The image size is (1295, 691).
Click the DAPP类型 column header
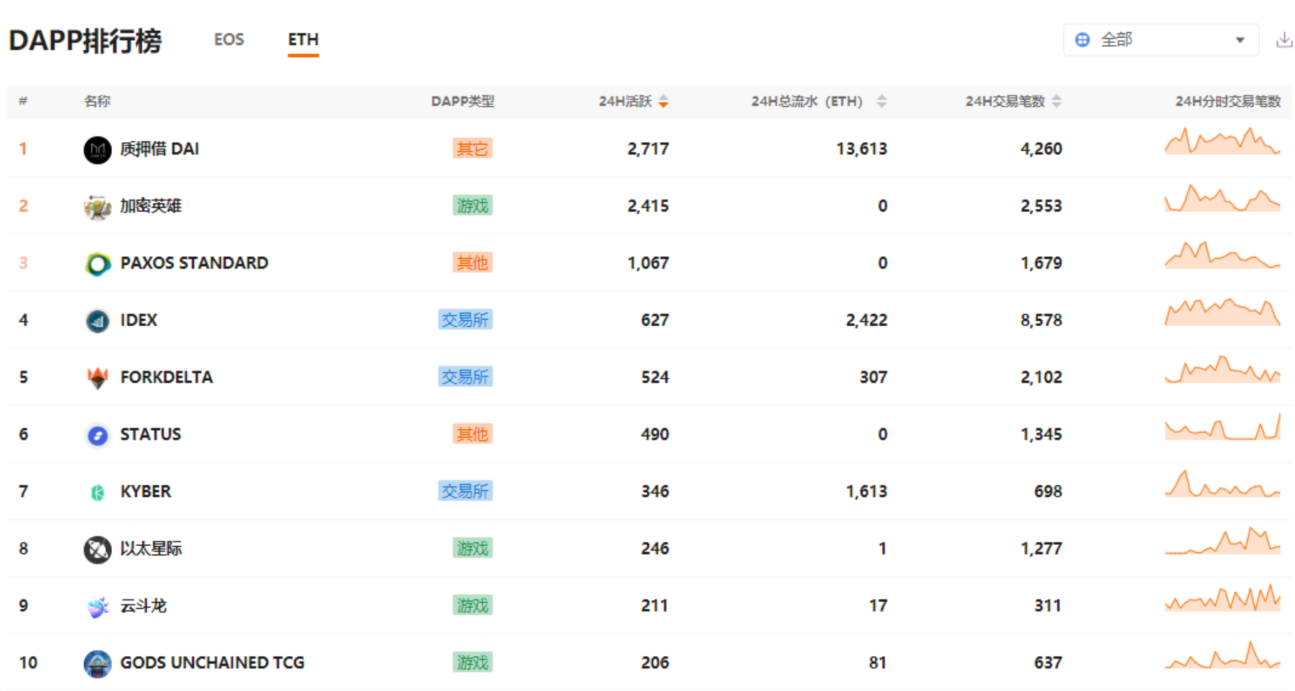click(463, 101)
